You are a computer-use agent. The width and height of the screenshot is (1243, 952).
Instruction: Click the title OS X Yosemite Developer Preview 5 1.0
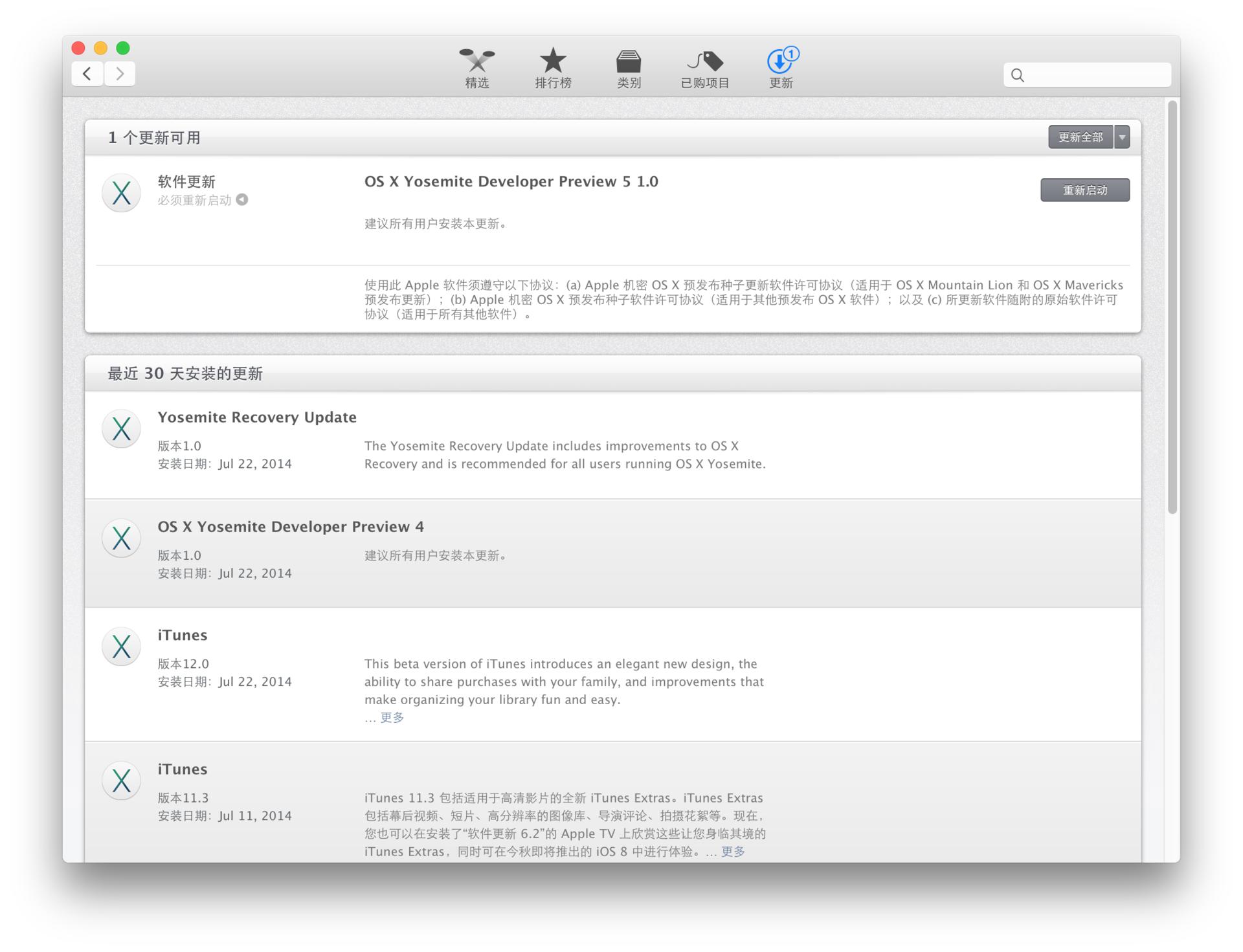tap(511, 181)
